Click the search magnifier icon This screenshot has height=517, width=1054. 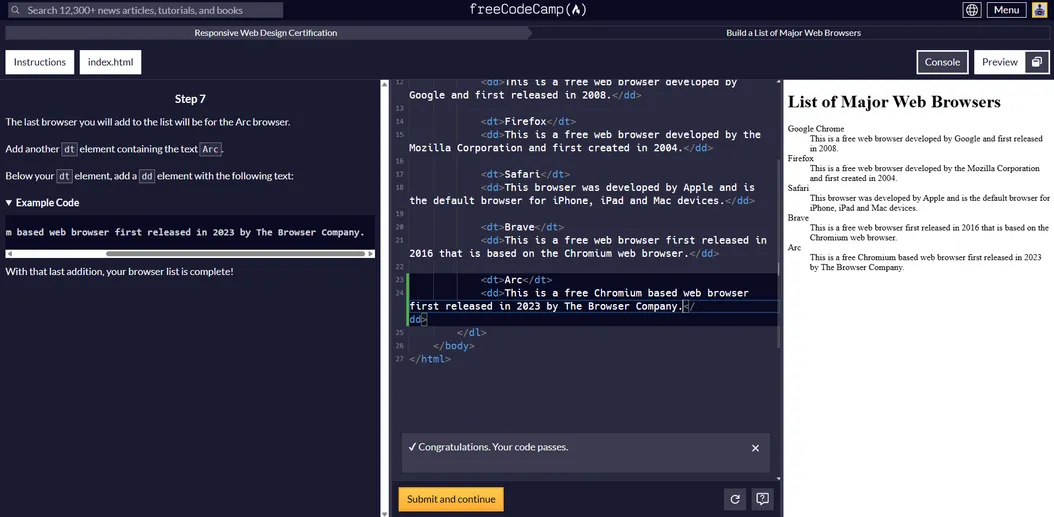coord(15,10)
